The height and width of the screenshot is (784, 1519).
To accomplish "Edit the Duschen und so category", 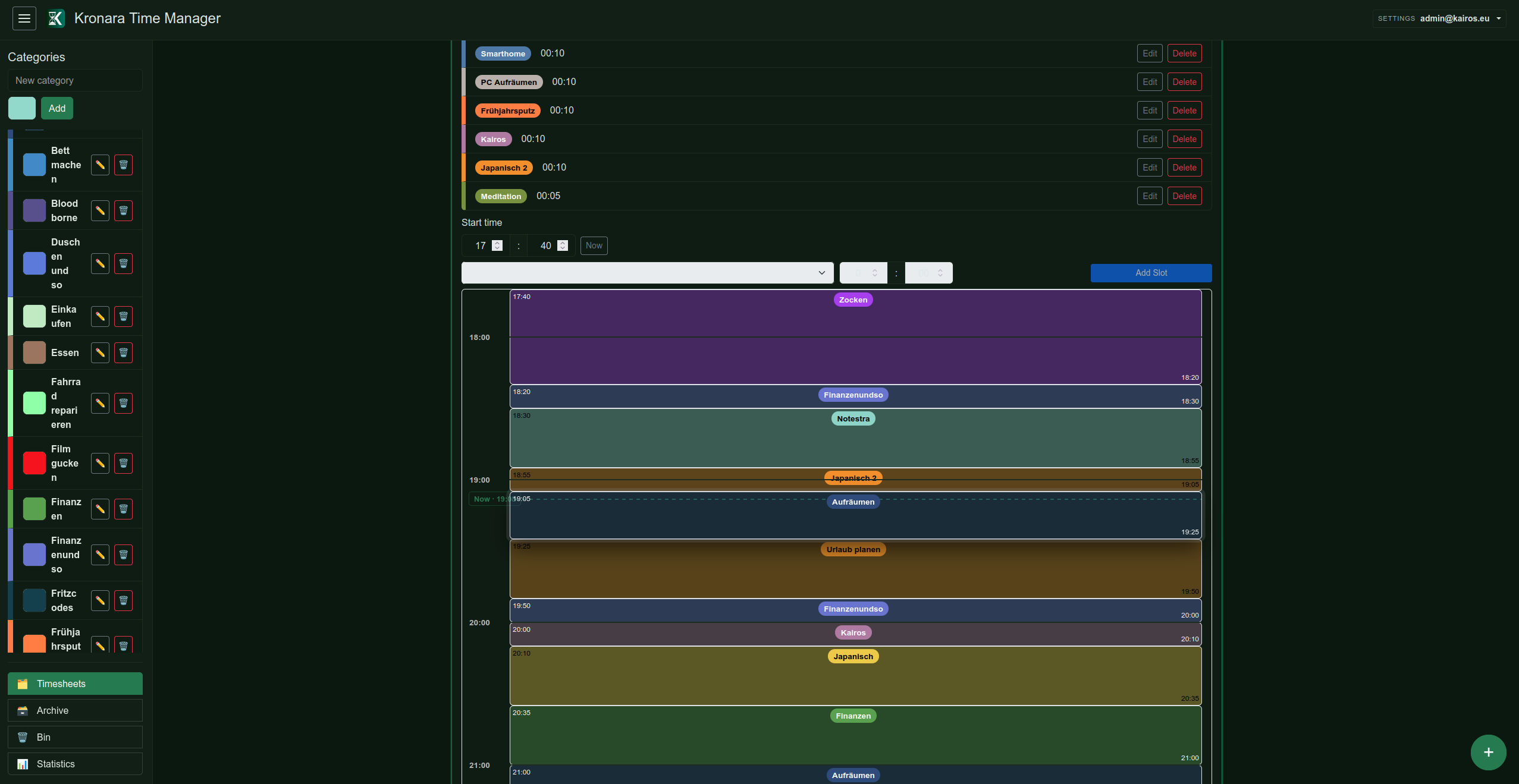I will click(x=100, y=263).
